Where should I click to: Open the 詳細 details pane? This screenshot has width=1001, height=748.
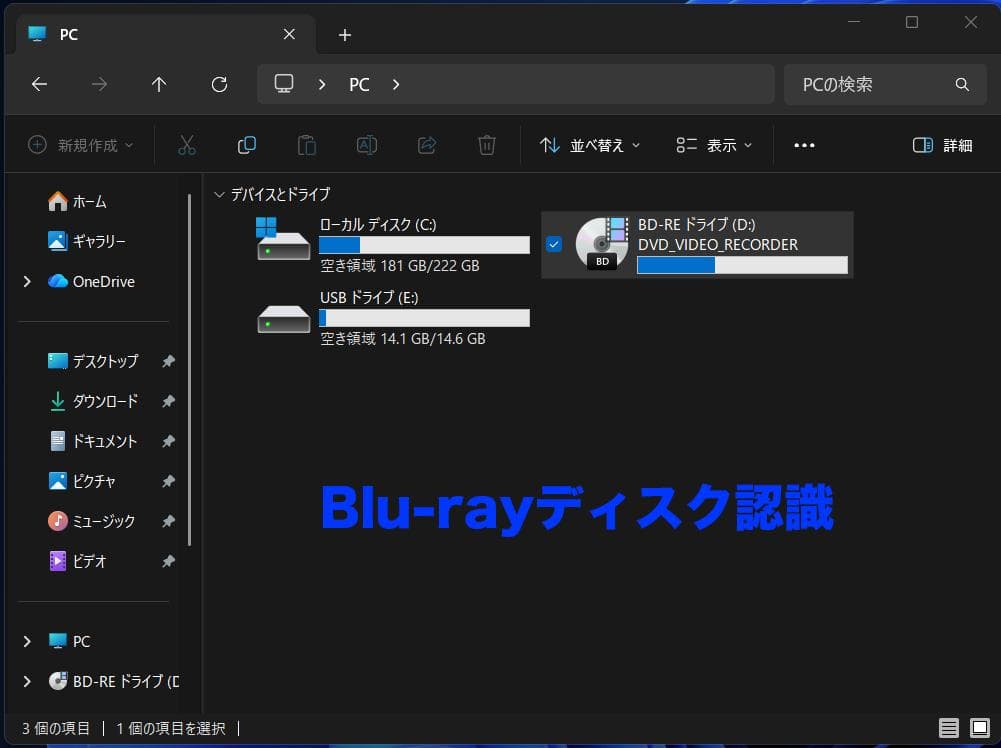tap(945, 145)
